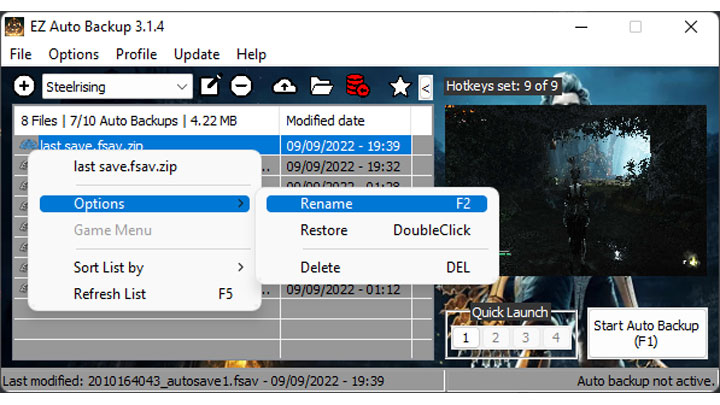The image size is (720, 405).
Task: Open the Profile menu
Action: (x=136, y=54)
